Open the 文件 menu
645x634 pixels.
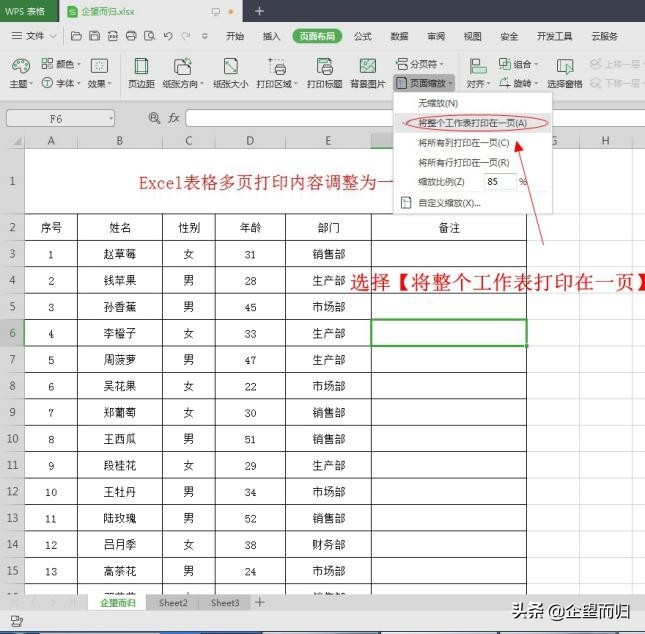point(33,36)
